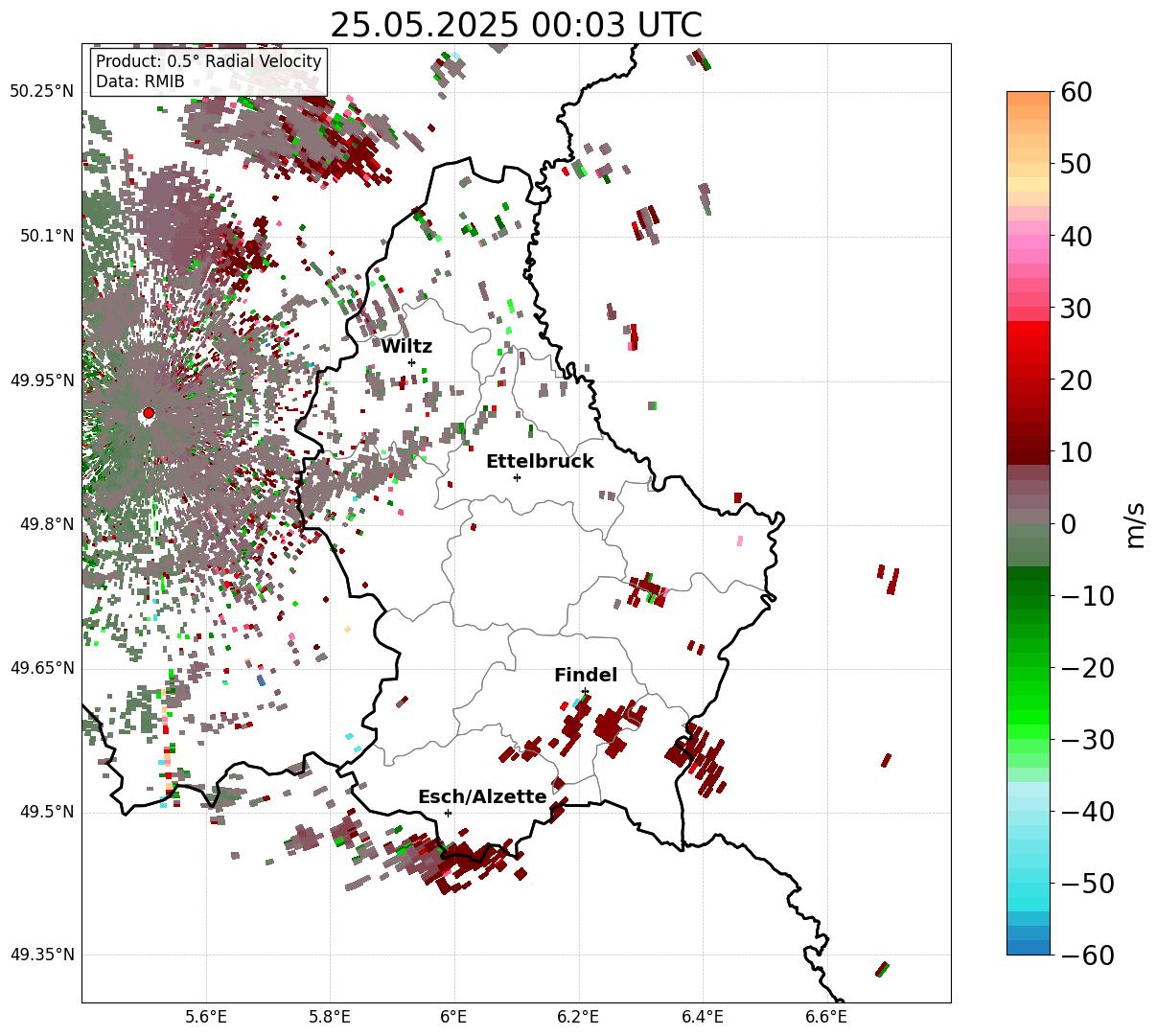Screen dimensions: 1157x1036
Task: Click the Esch/Alzette station cross marker
Action: 448,813
